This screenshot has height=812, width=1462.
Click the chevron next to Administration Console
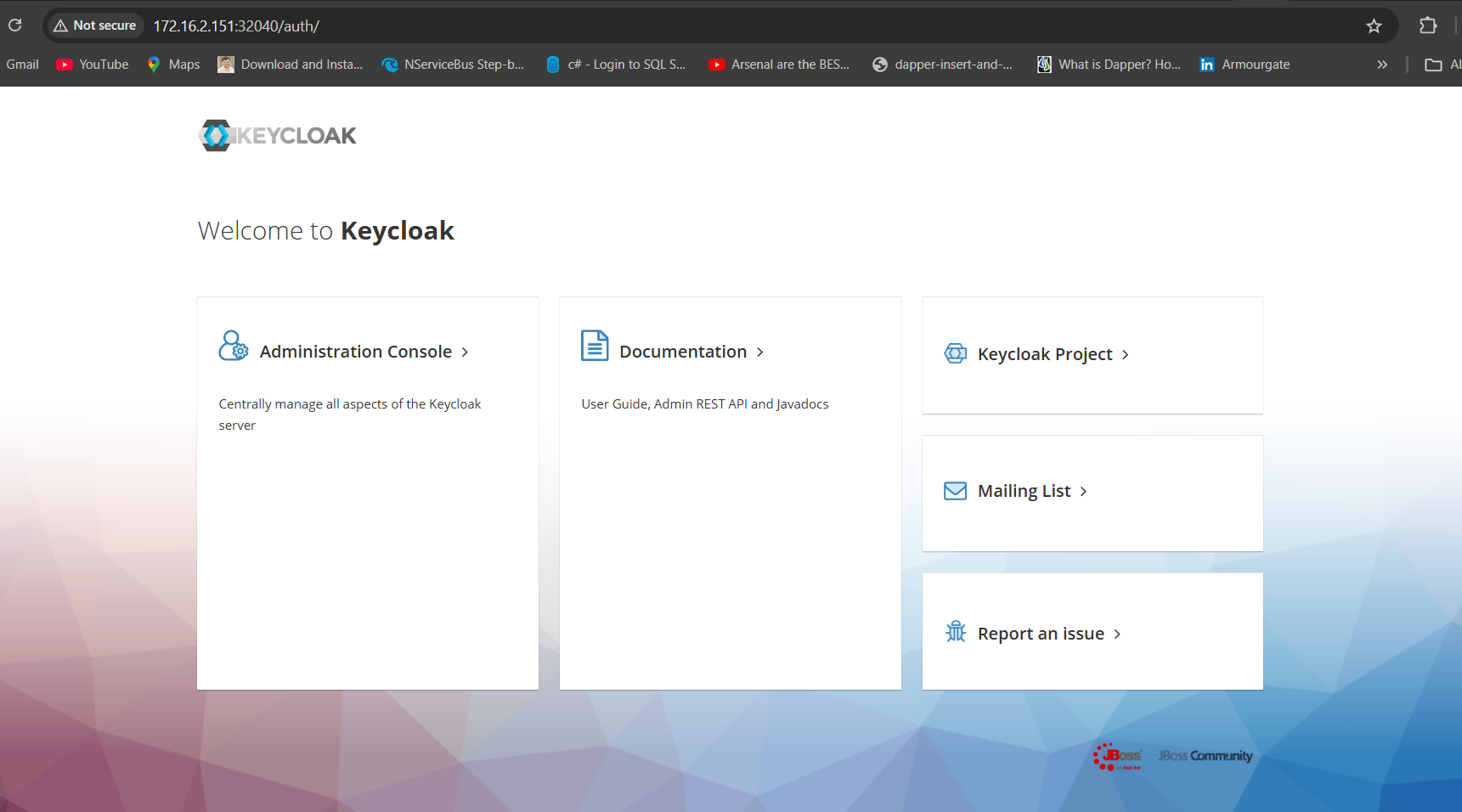[x=465, y=352]
